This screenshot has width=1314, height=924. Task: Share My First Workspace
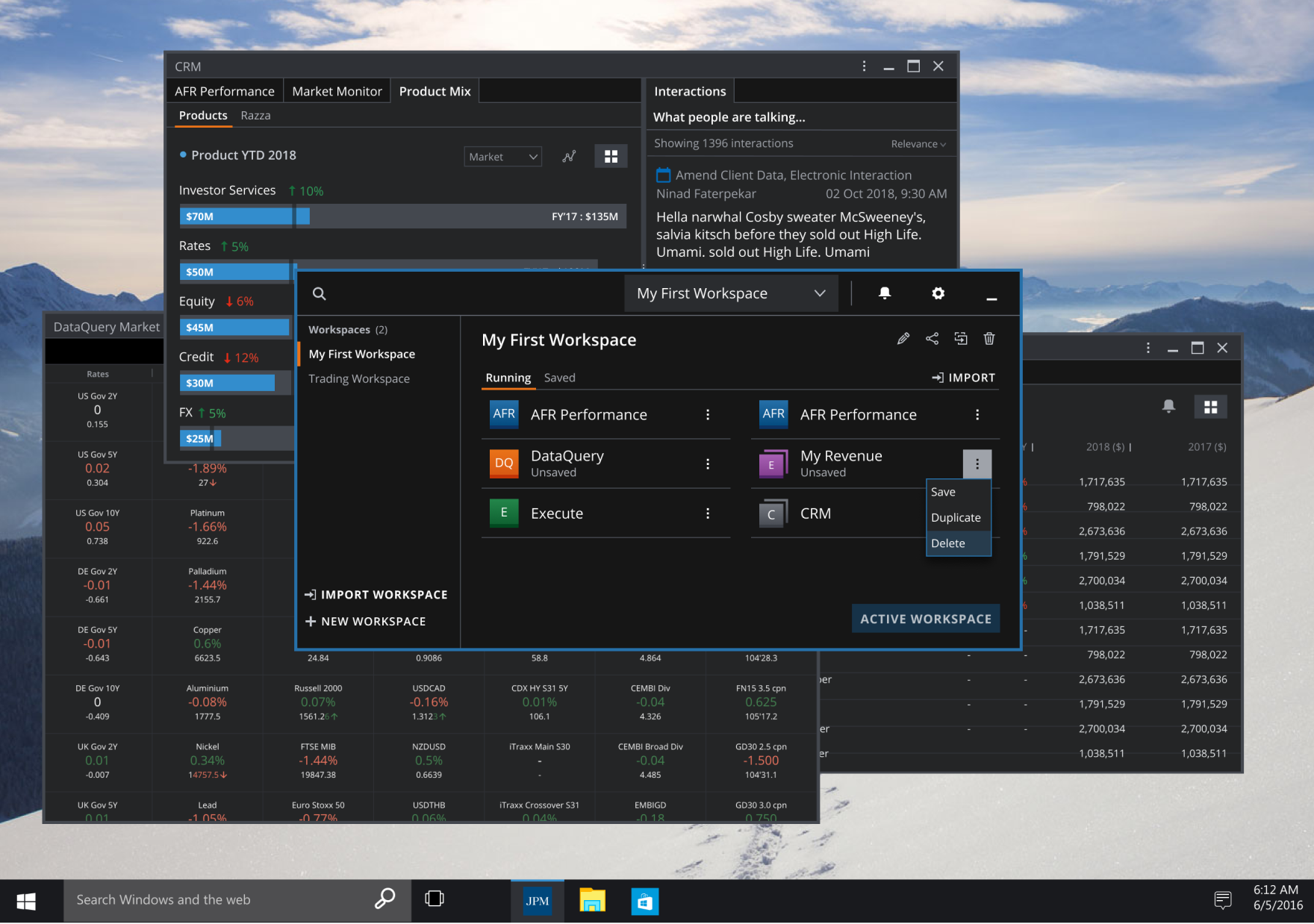tap(932, 339)
